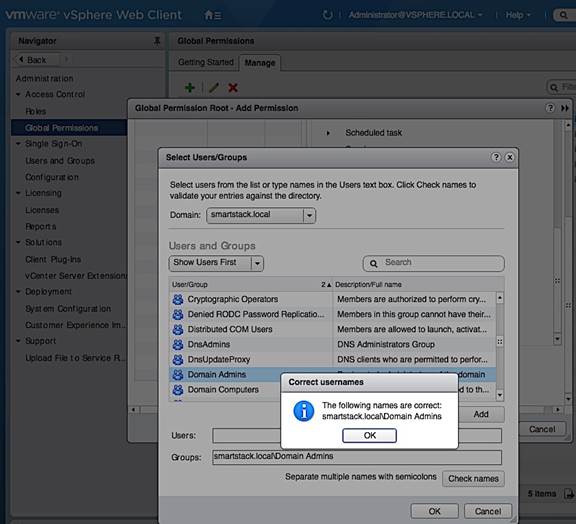Open Reports in the Navigator
Screen dimensions: 576x524
tap(40, 226)
